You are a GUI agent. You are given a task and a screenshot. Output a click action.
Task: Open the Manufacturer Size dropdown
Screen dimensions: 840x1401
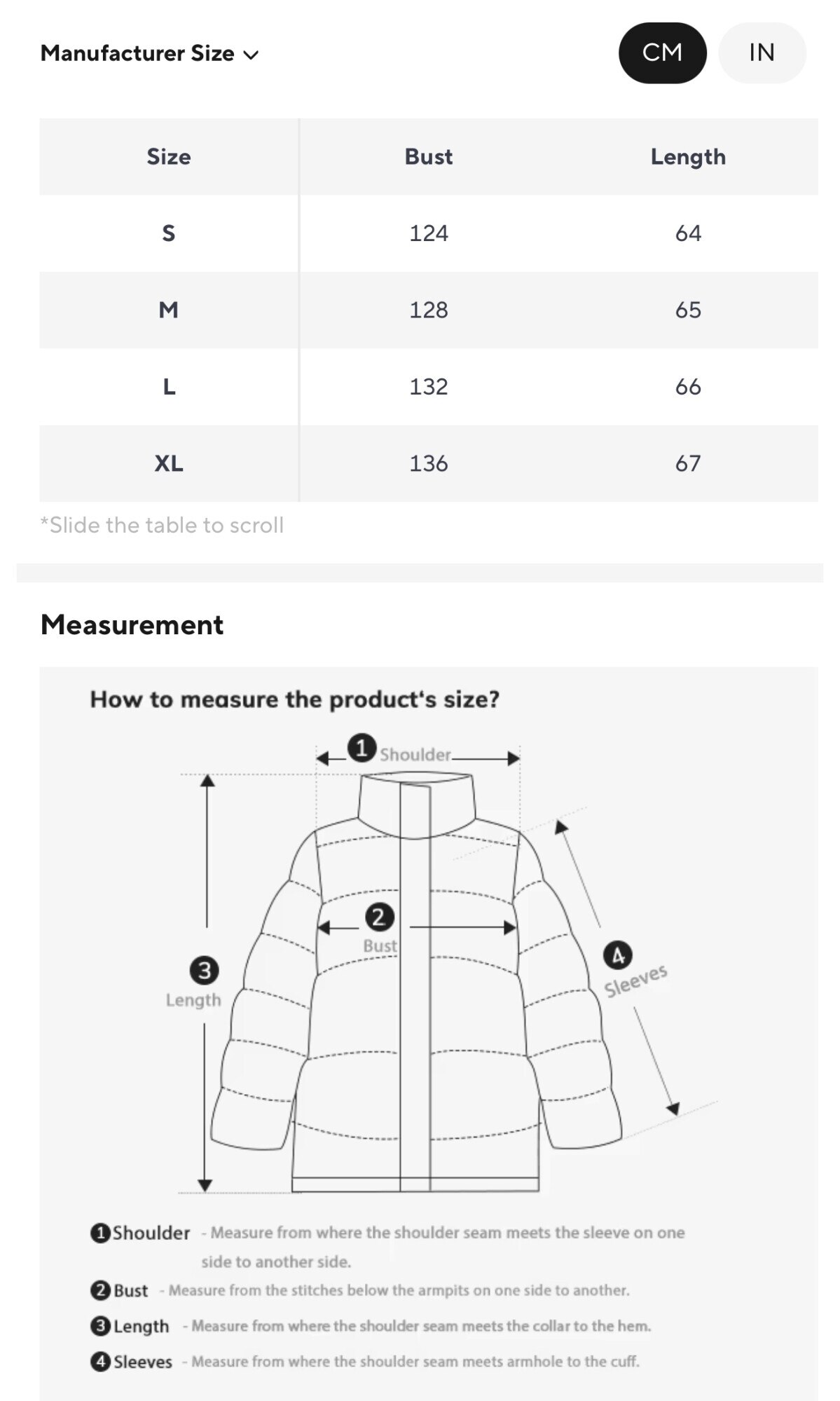tap(137, 53)
